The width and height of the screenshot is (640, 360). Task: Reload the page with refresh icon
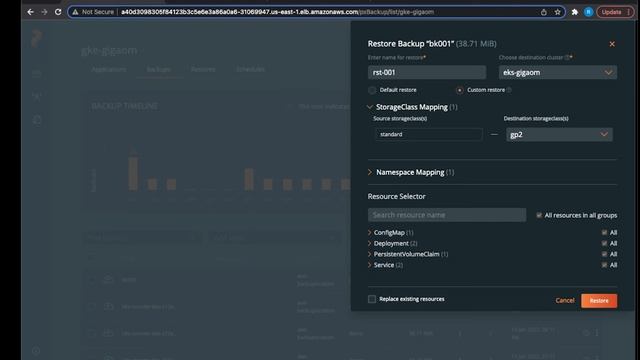click(58, 12)
